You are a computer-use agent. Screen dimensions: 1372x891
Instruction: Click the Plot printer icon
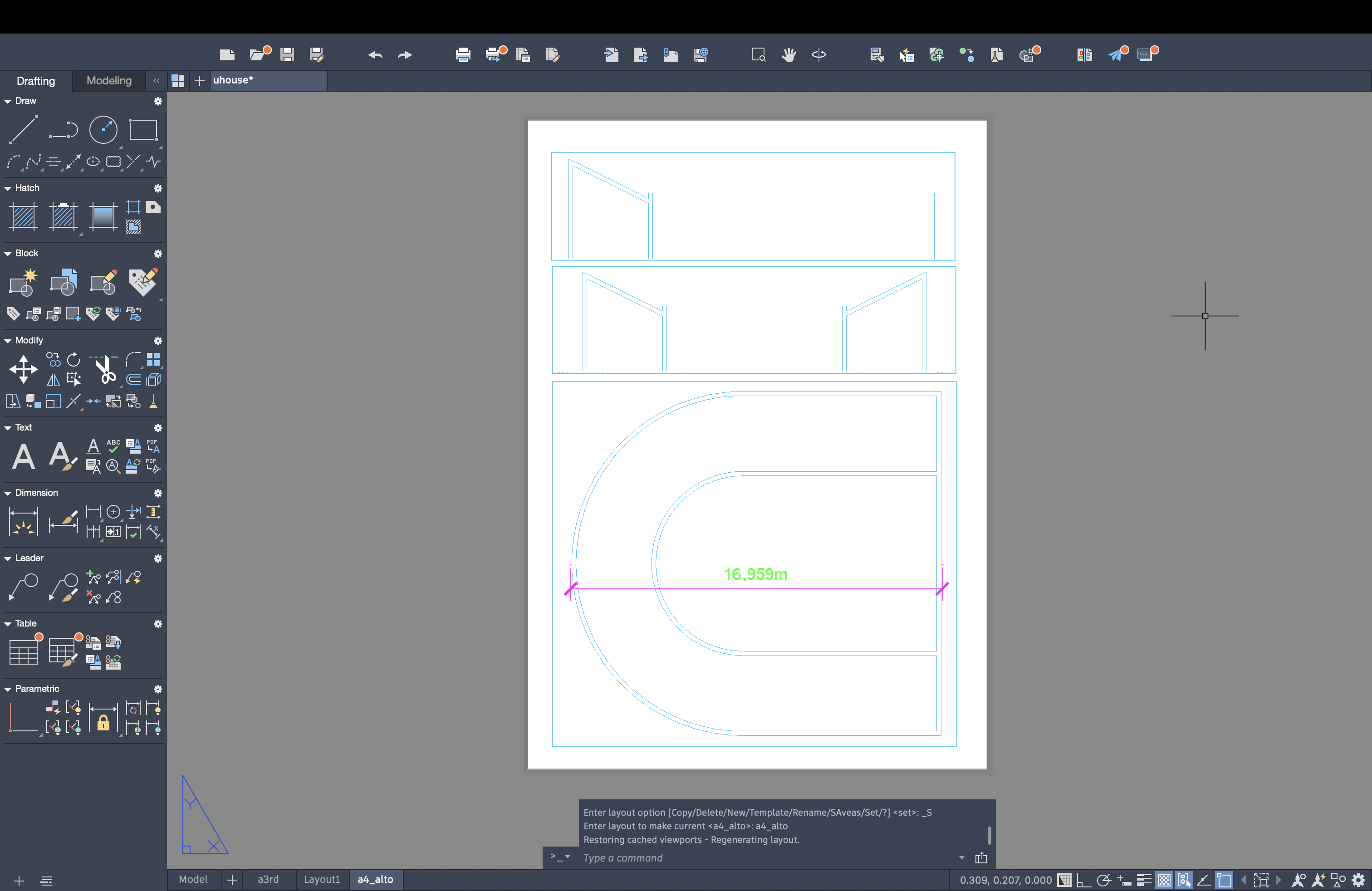pos(462,55)
